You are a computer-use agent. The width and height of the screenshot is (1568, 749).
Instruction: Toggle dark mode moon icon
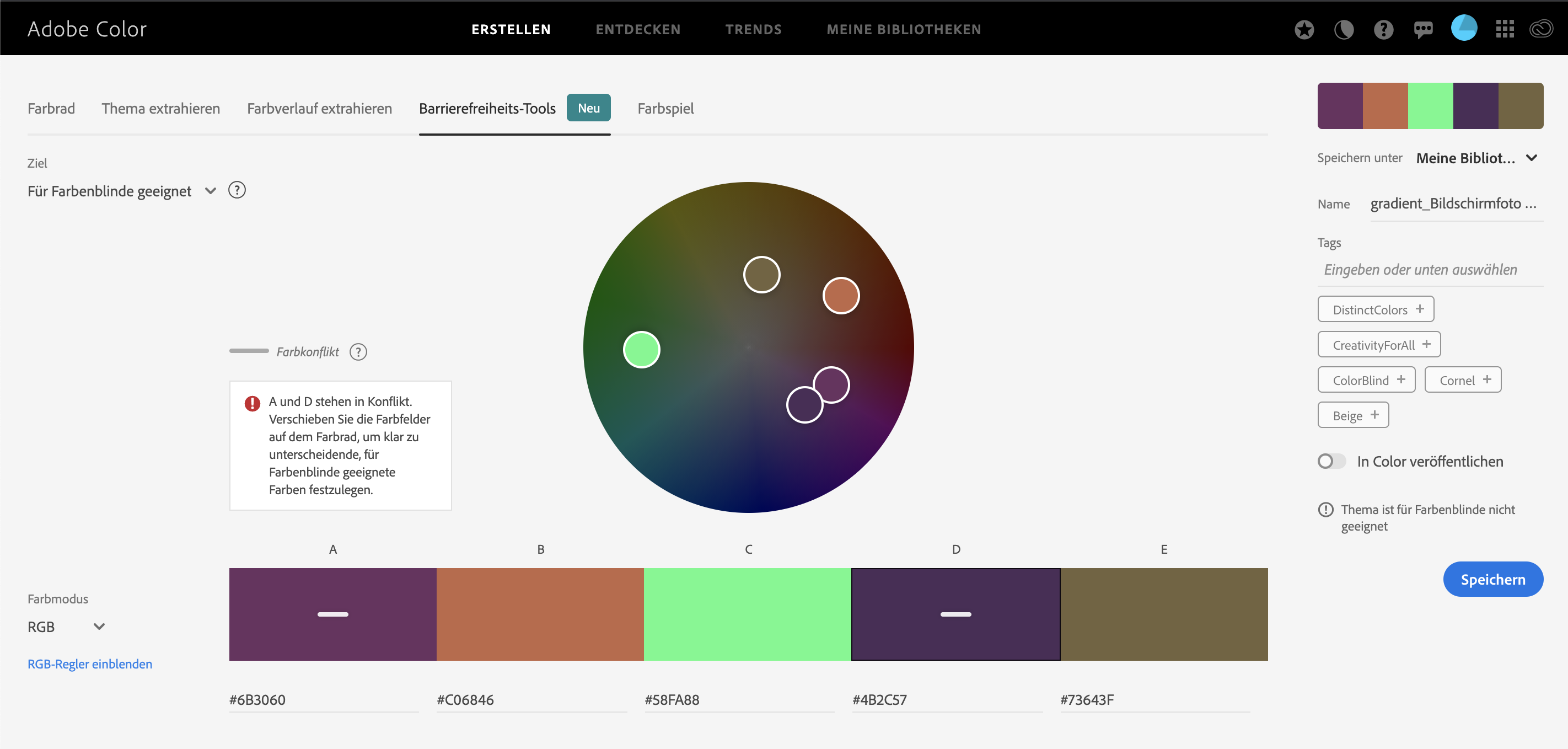point(1344,29)
